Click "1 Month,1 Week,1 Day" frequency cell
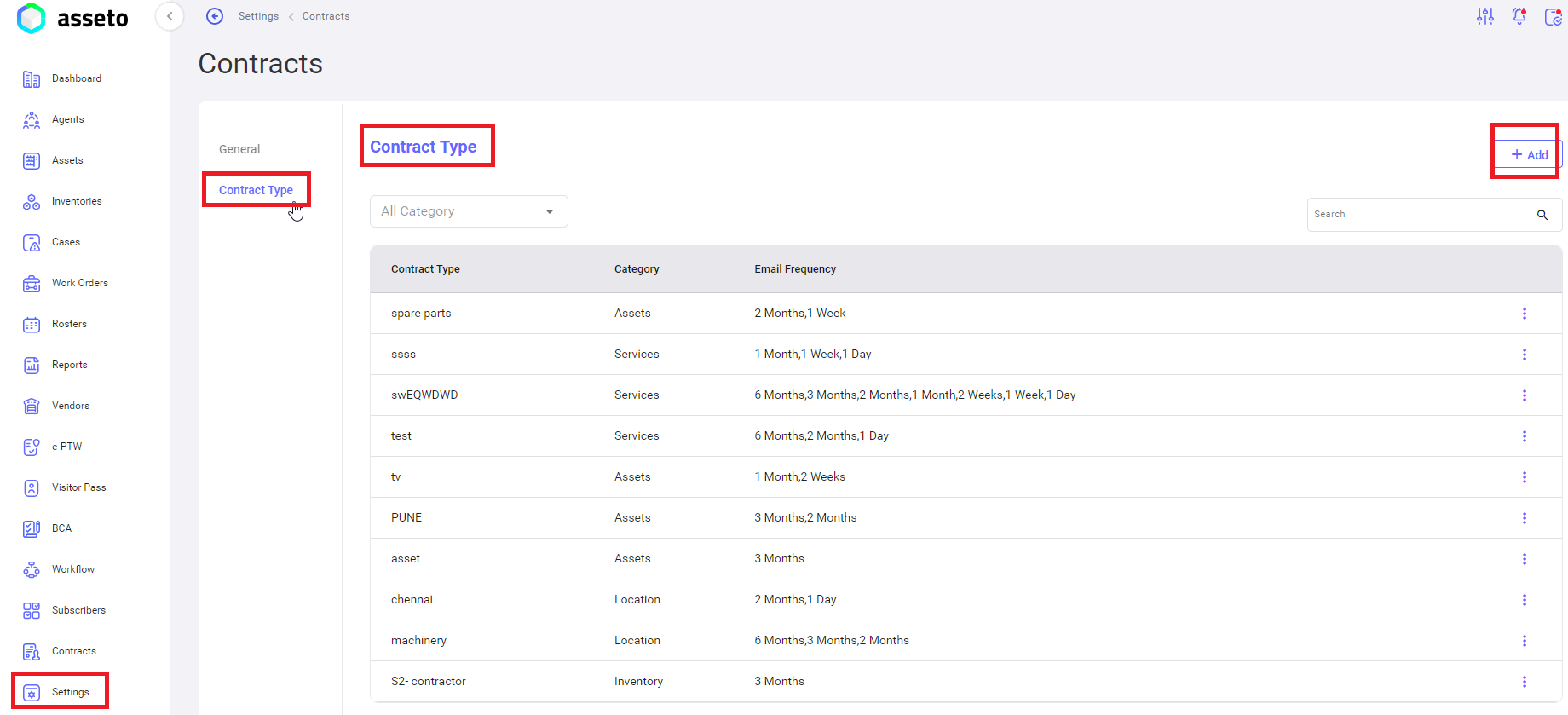This screenshot has width=1568, height=715. [x=813, y=355]
